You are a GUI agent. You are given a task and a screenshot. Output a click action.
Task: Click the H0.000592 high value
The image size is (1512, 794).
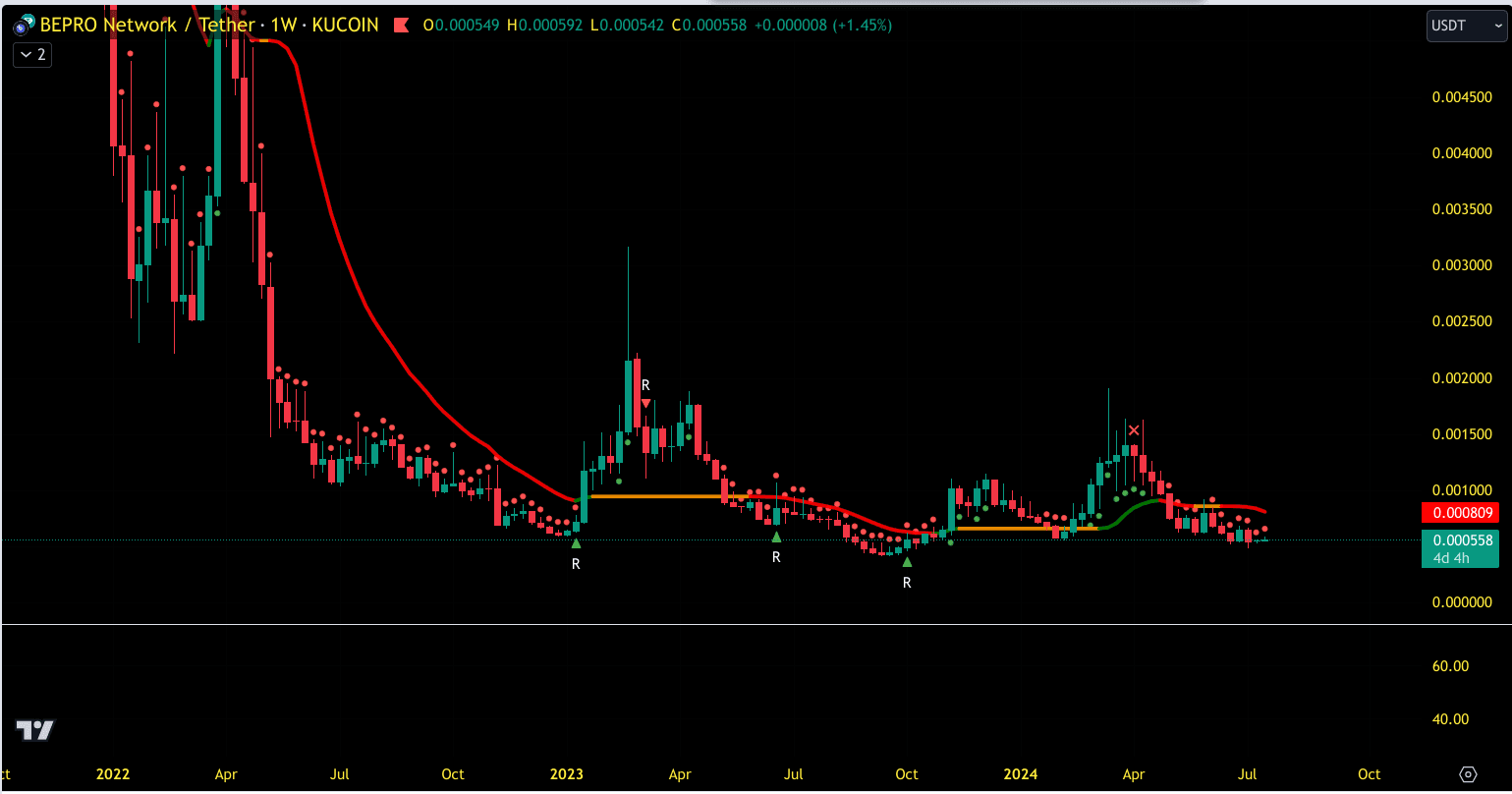point(545,26)
